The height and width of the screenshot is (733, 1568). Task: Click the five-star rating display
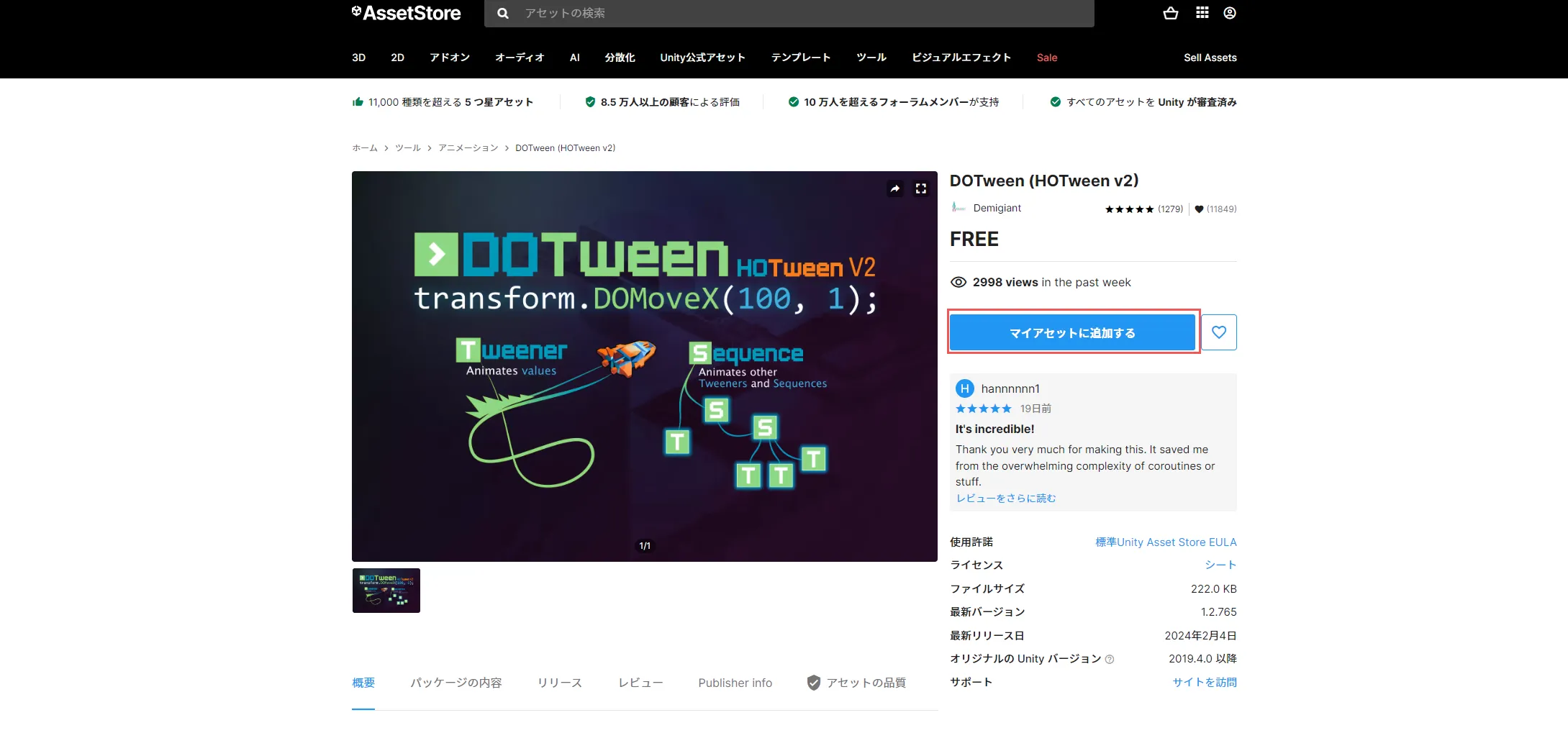pyautogui.click(x=1129, y=209)
